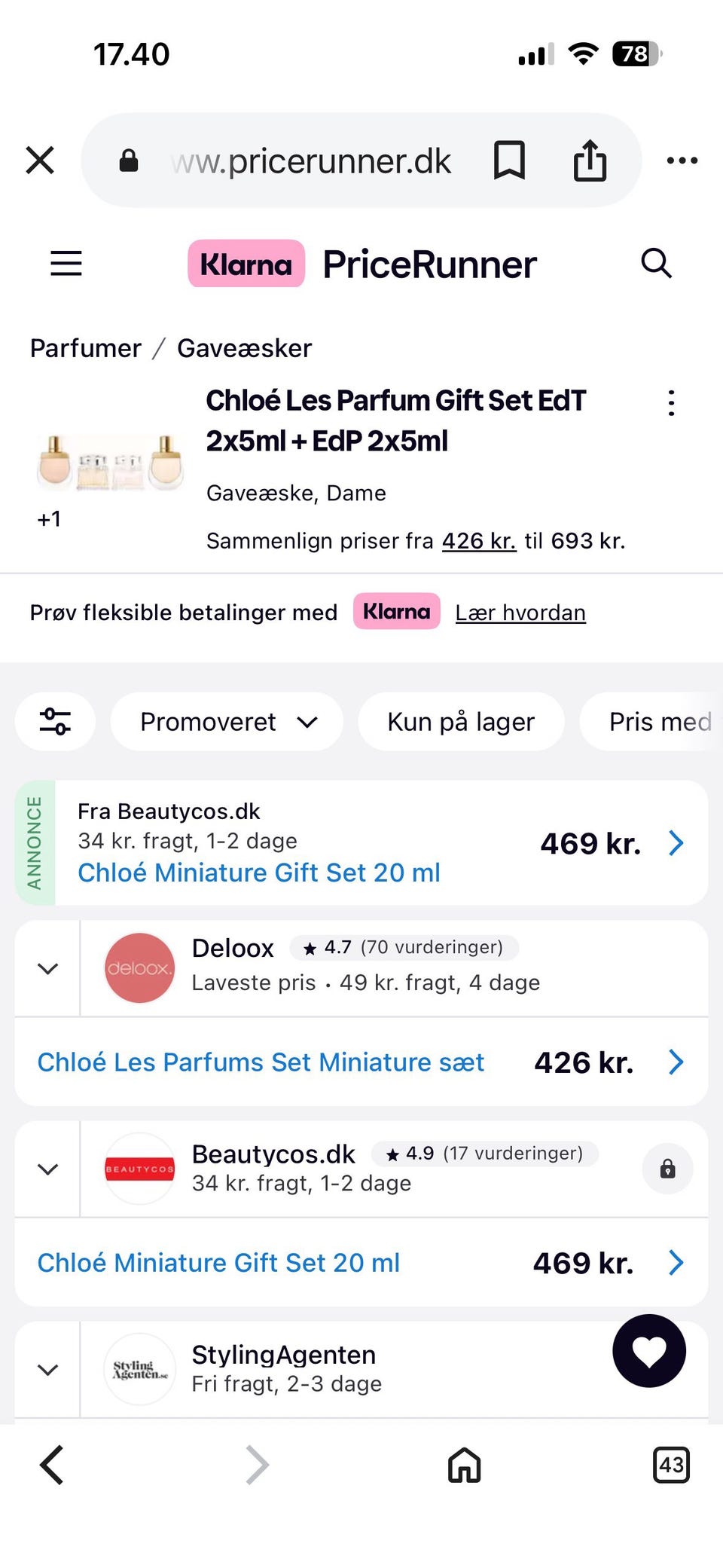Image resolution: width=723 pixels, height=1568 pixels.
Task: Open the product image thumbnail
Action: click(x=111, y=463)
